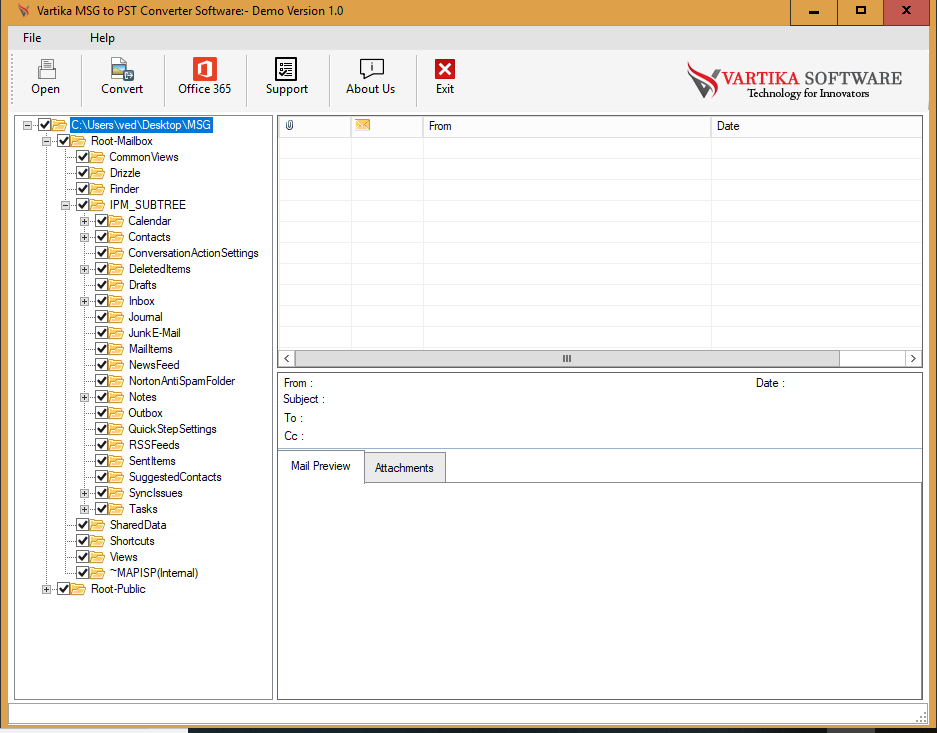Sort by the Date column header
This screenshot has width=937, height=733.
(x=816, y=126)
